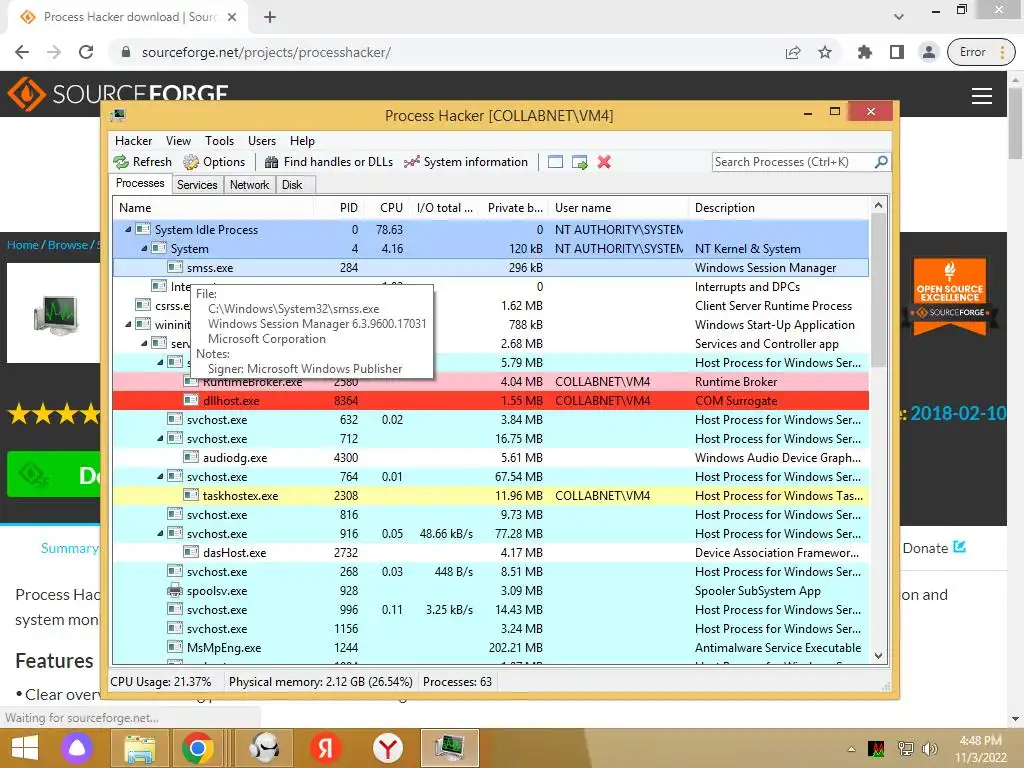The width and height of the screenshot is (1024, 768).
Task: Click the Refresh toolbar icon
Action: (x=121, y=162)
